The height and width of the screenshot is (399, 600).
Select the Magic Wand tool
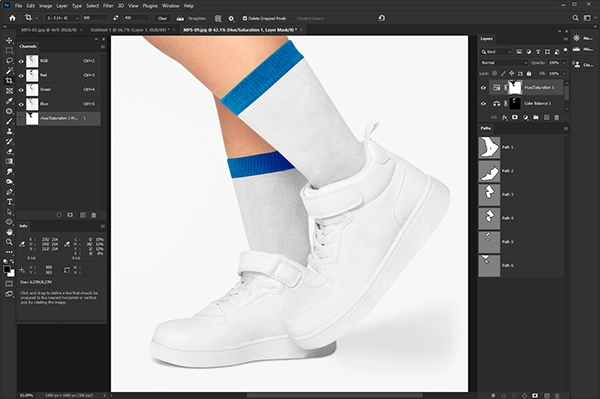9,70
